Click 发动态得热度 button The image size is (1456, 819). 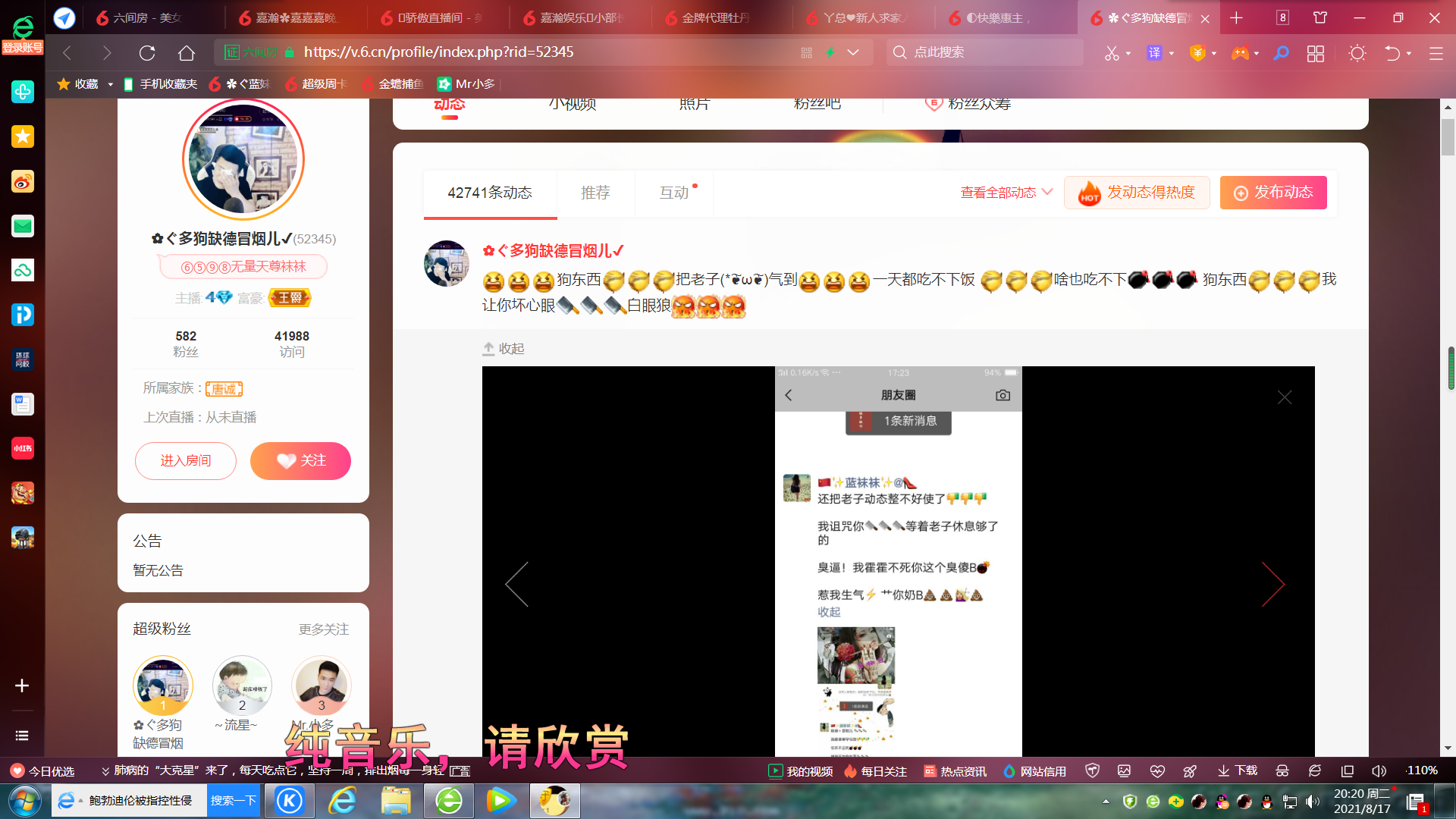(x=1137, y=193)
